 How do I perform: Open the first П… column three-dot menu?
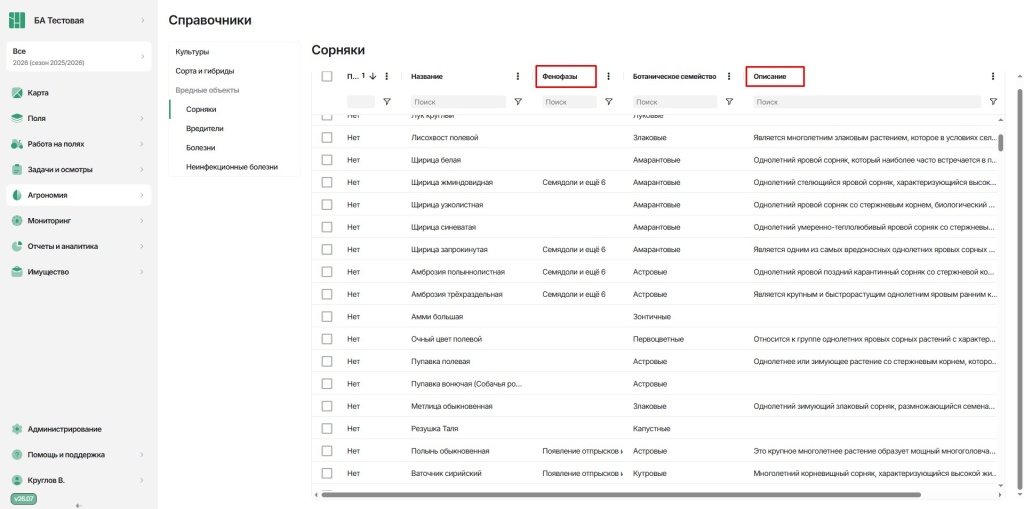[x=387, y=76]
